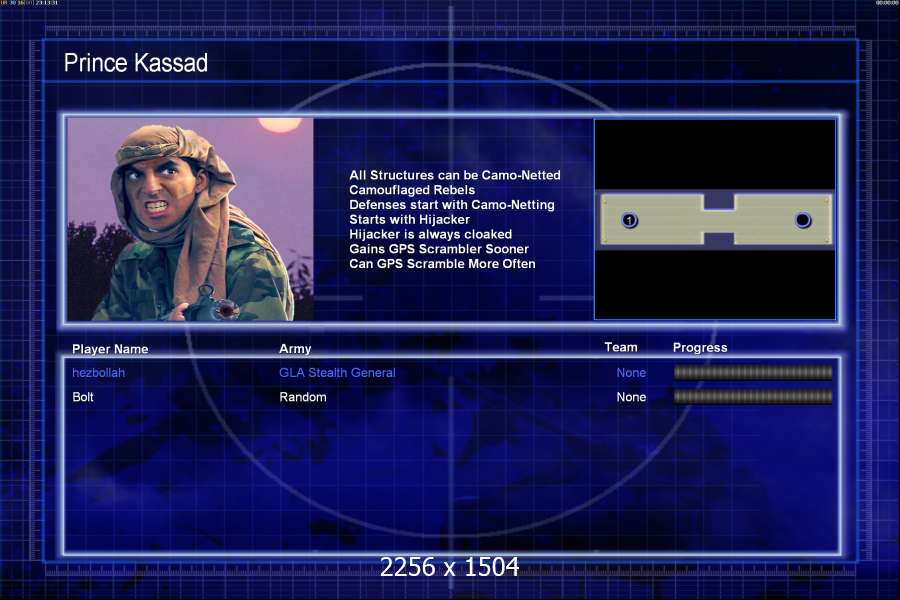
Task: Click hezbollah's team value None
Action: [631, 373]
